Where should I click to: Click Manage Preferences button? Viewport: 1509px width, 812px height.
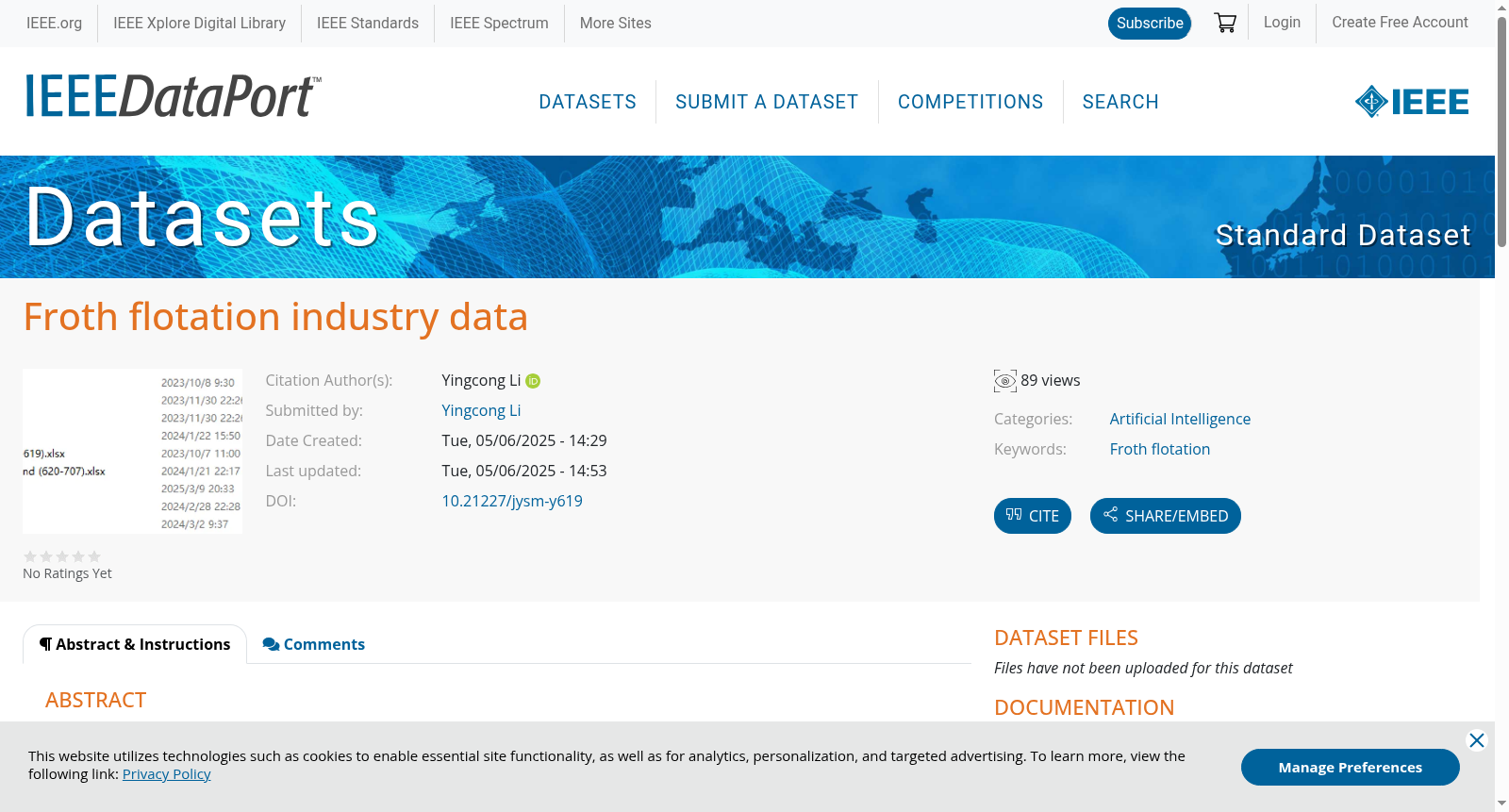[1351, 768]
